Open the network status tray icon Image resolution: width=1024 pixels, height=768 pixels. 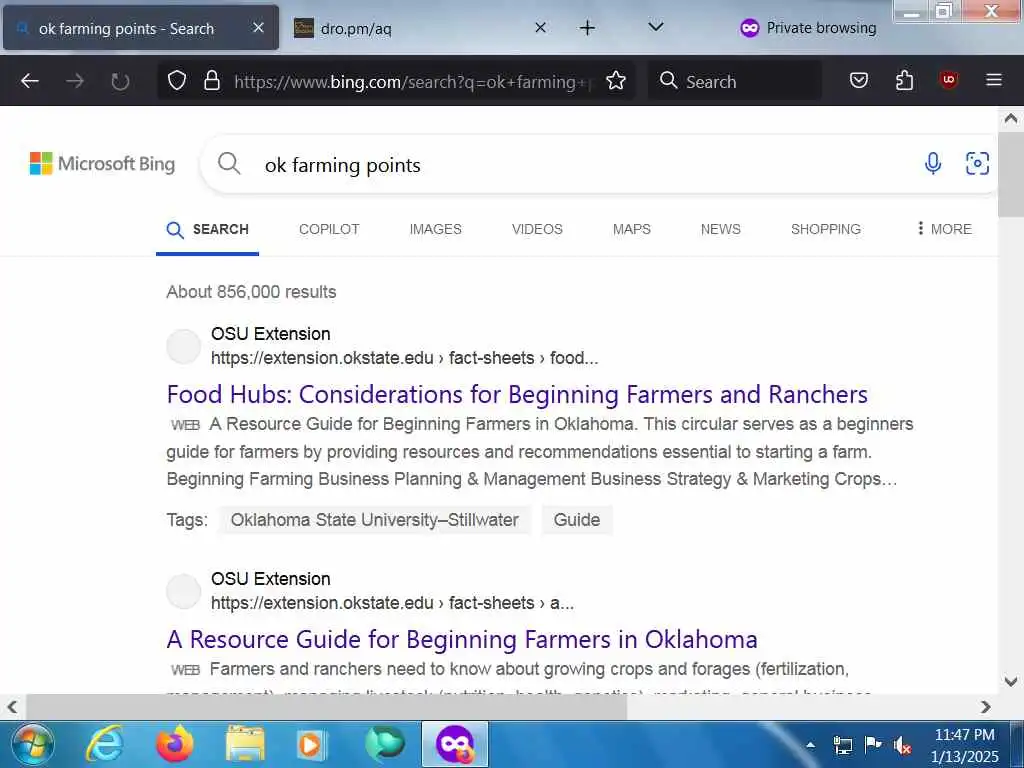click(x=842, y=745)
